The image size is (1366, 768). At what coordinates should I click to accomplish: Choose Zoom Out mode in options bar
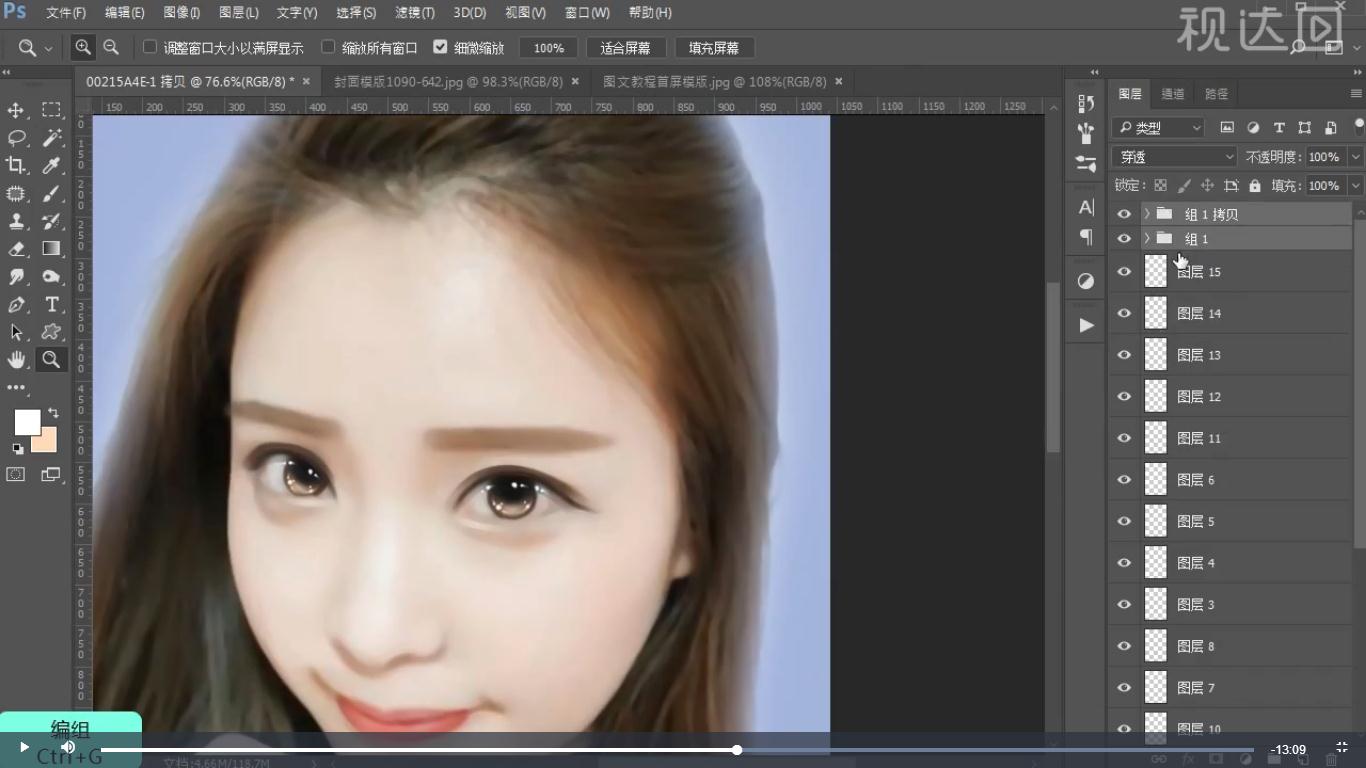(111, 47)
